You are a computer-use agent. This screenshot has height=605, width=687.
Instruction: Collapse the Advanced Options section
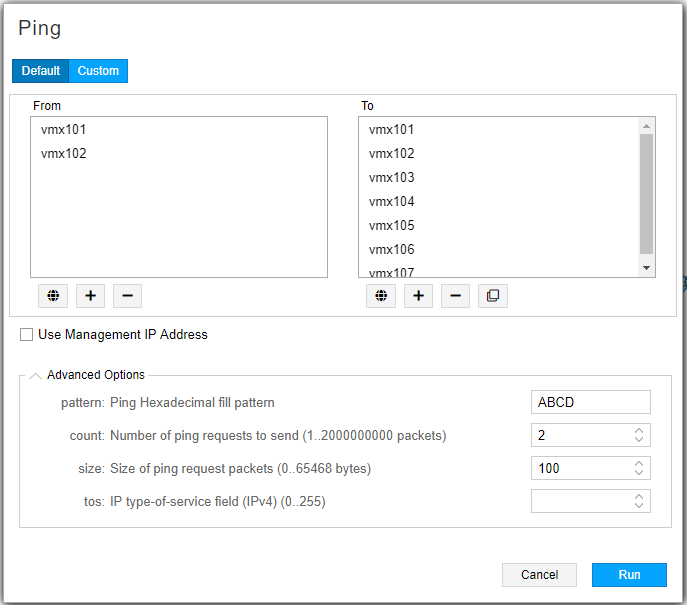pyautogui.click(x=36, y=376)
